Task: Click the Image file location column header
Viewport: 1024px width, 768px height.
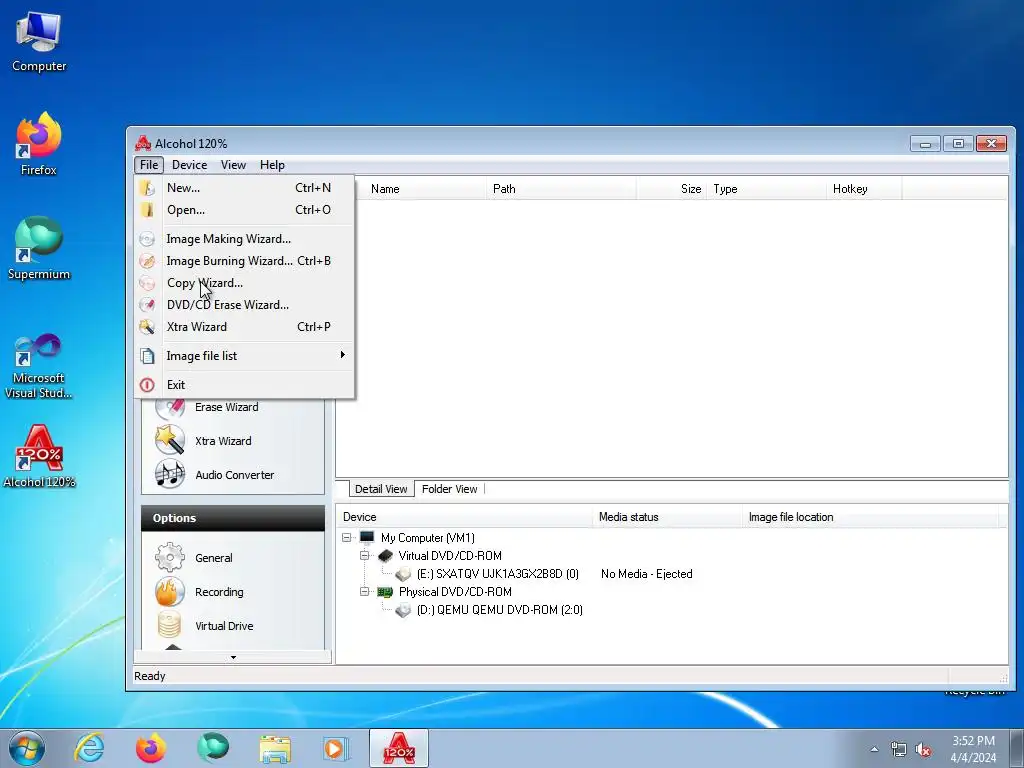Action: tap(871, 517)
